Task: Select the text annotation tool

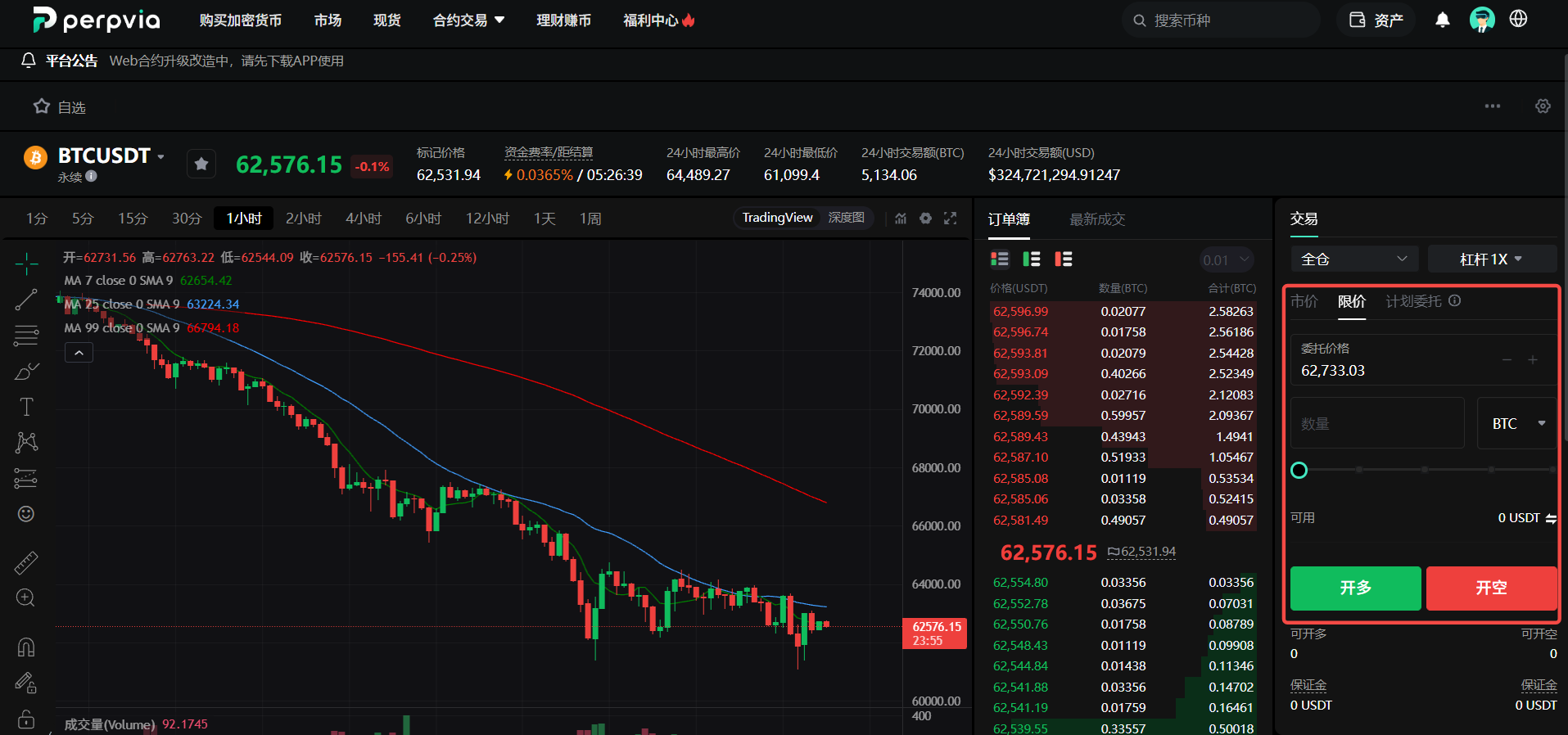Action: tap(26, 407)
